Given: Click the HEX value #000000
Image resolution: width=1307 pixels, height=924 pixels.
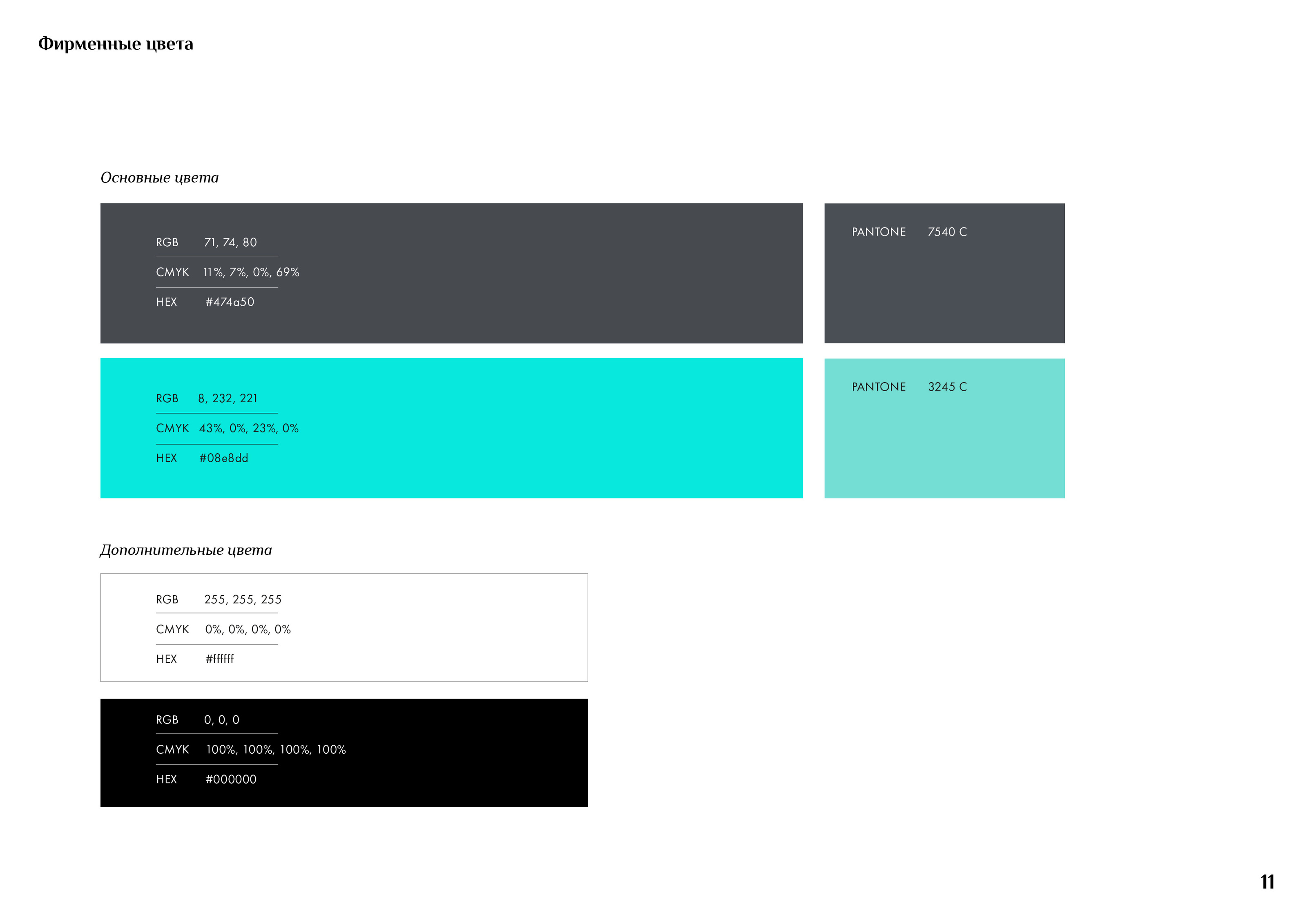Looking at the screenshot, I should 230,779.
